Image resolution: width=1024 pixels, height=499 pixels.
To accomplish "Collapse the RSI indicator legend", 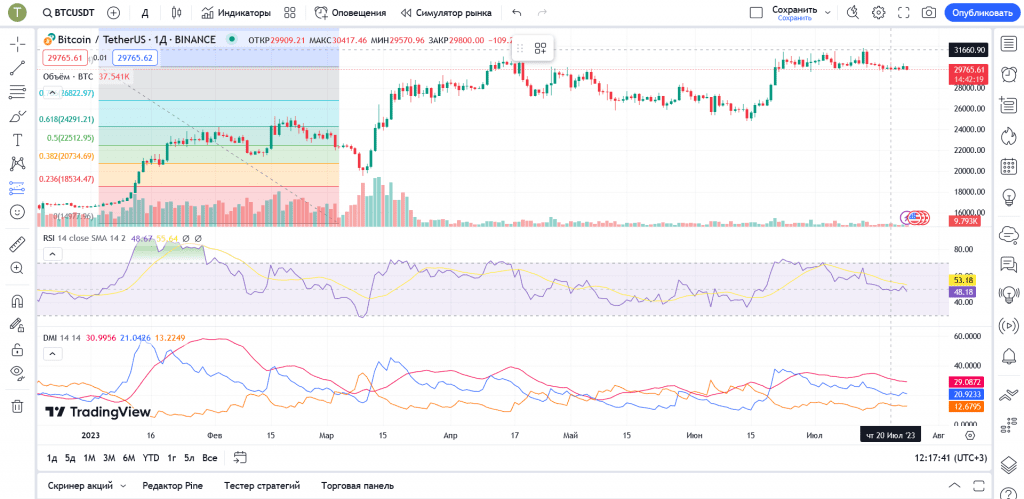I will click(53, 253).
